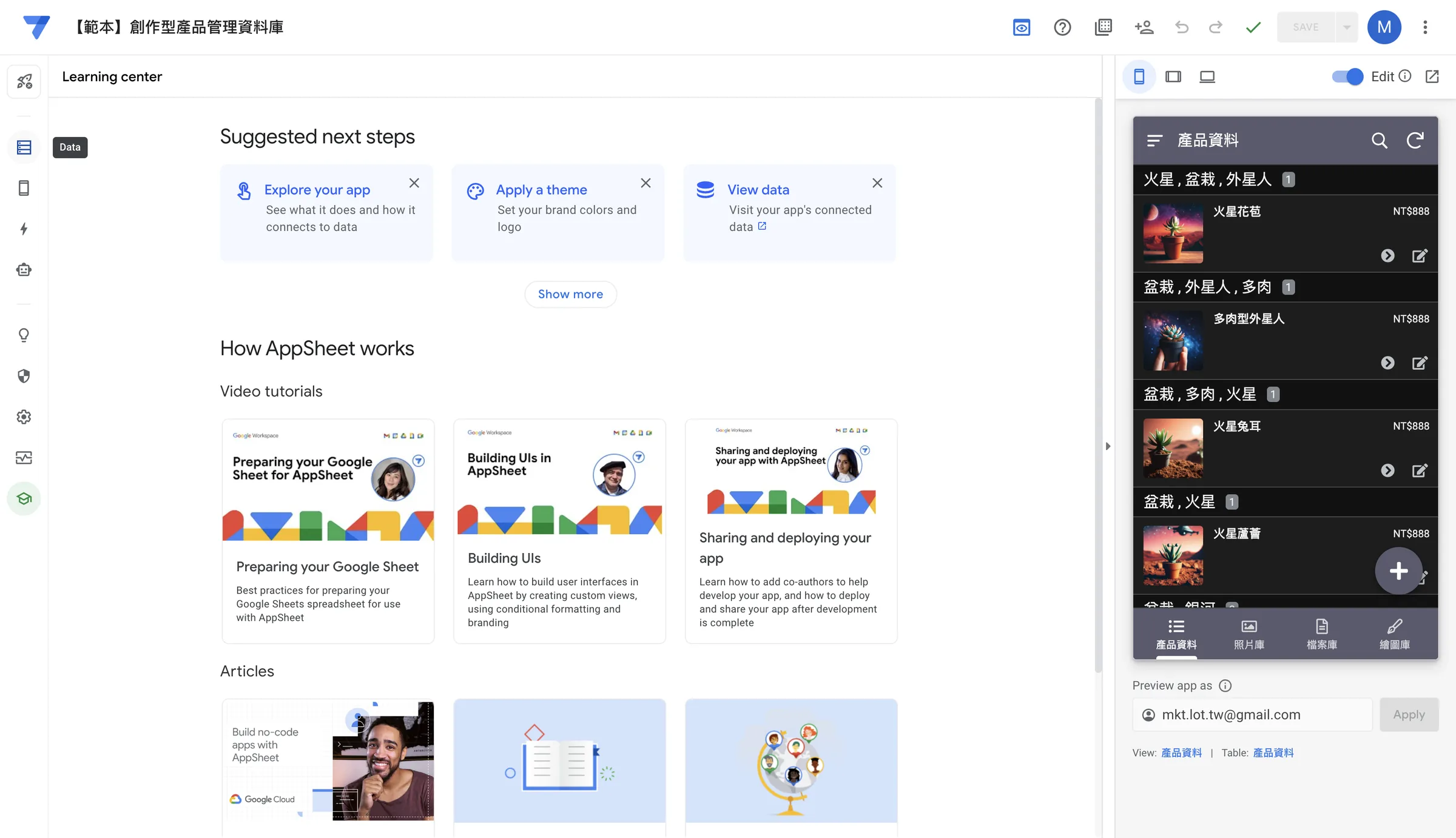
Task: Click the Apply button for preview user
Action: [1409, 714]
